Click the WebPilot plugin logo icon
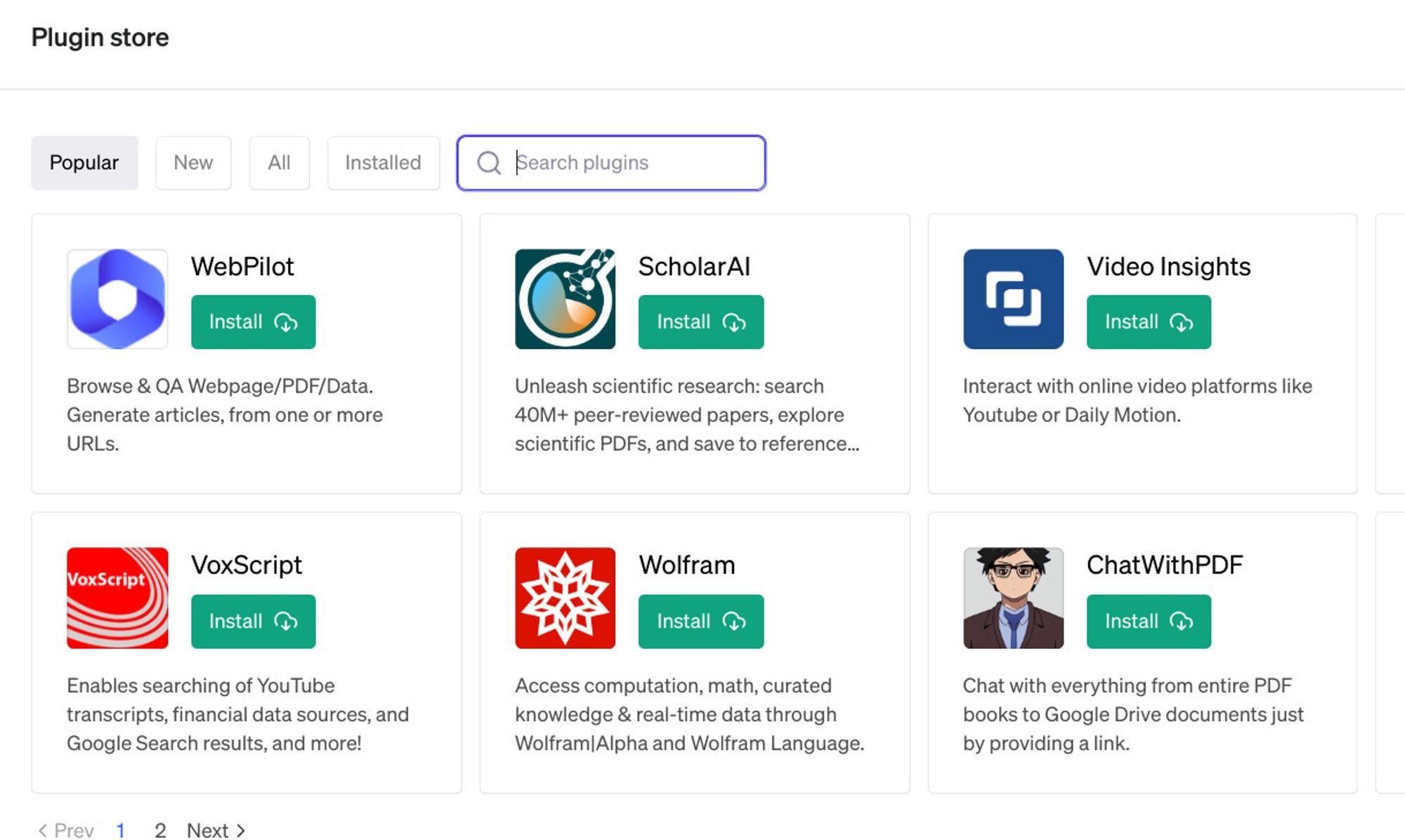Viewport: 1405px width, 840px height. coord(117,299)
